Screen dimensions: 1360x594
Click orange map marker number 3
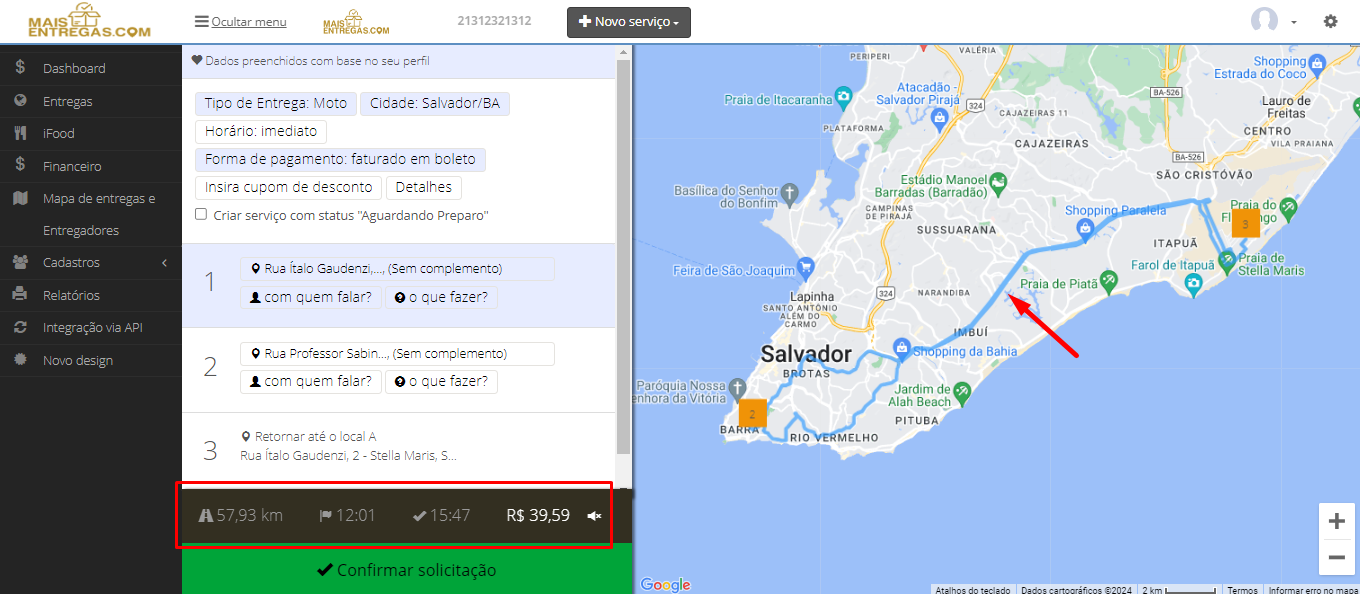tap(1245, 224)
